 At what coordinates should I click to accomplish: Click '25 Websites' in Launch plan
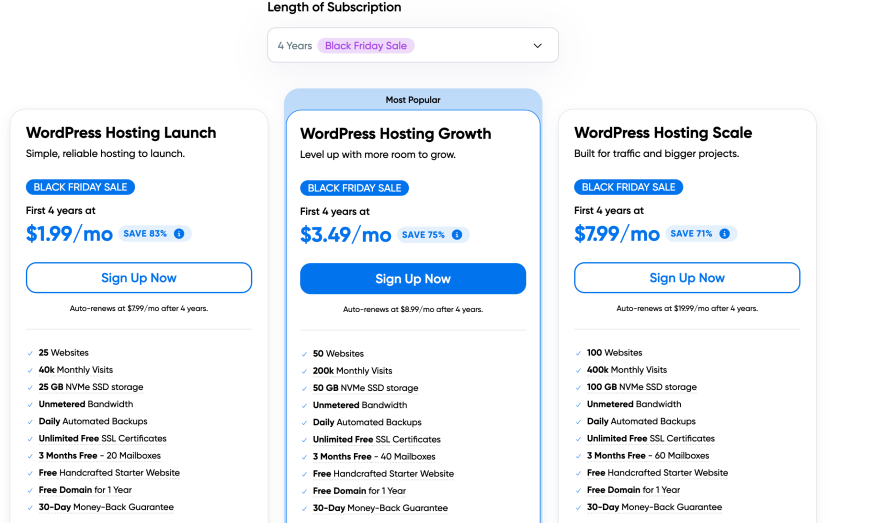64,353
